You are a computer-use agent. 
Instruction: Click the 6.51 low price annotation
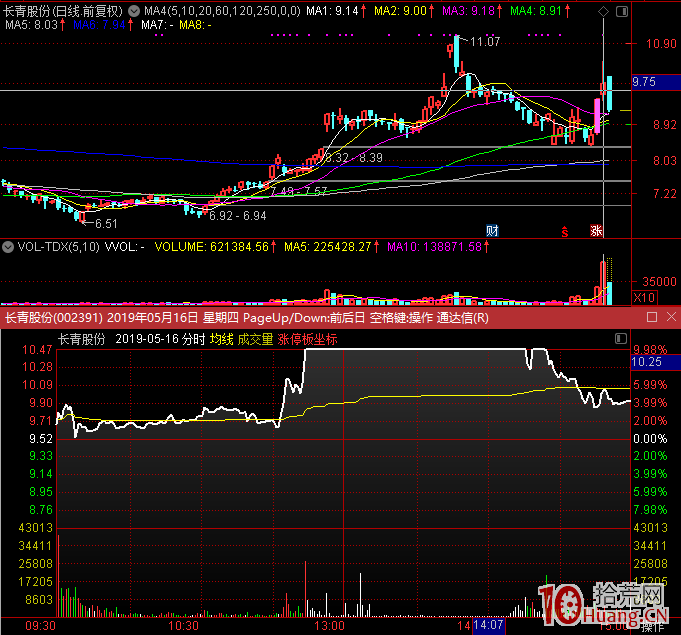click(106, 224)
